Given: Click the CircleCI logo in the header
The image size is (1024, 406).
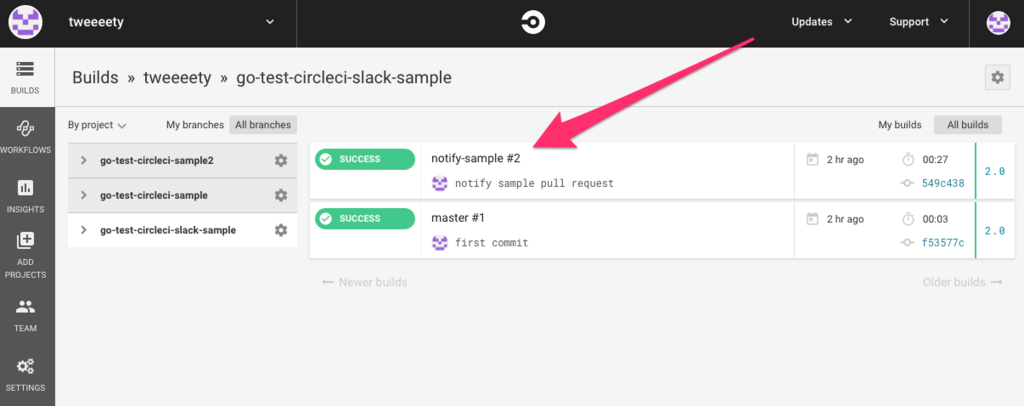Looking at the screenshot, I should 534,22.
